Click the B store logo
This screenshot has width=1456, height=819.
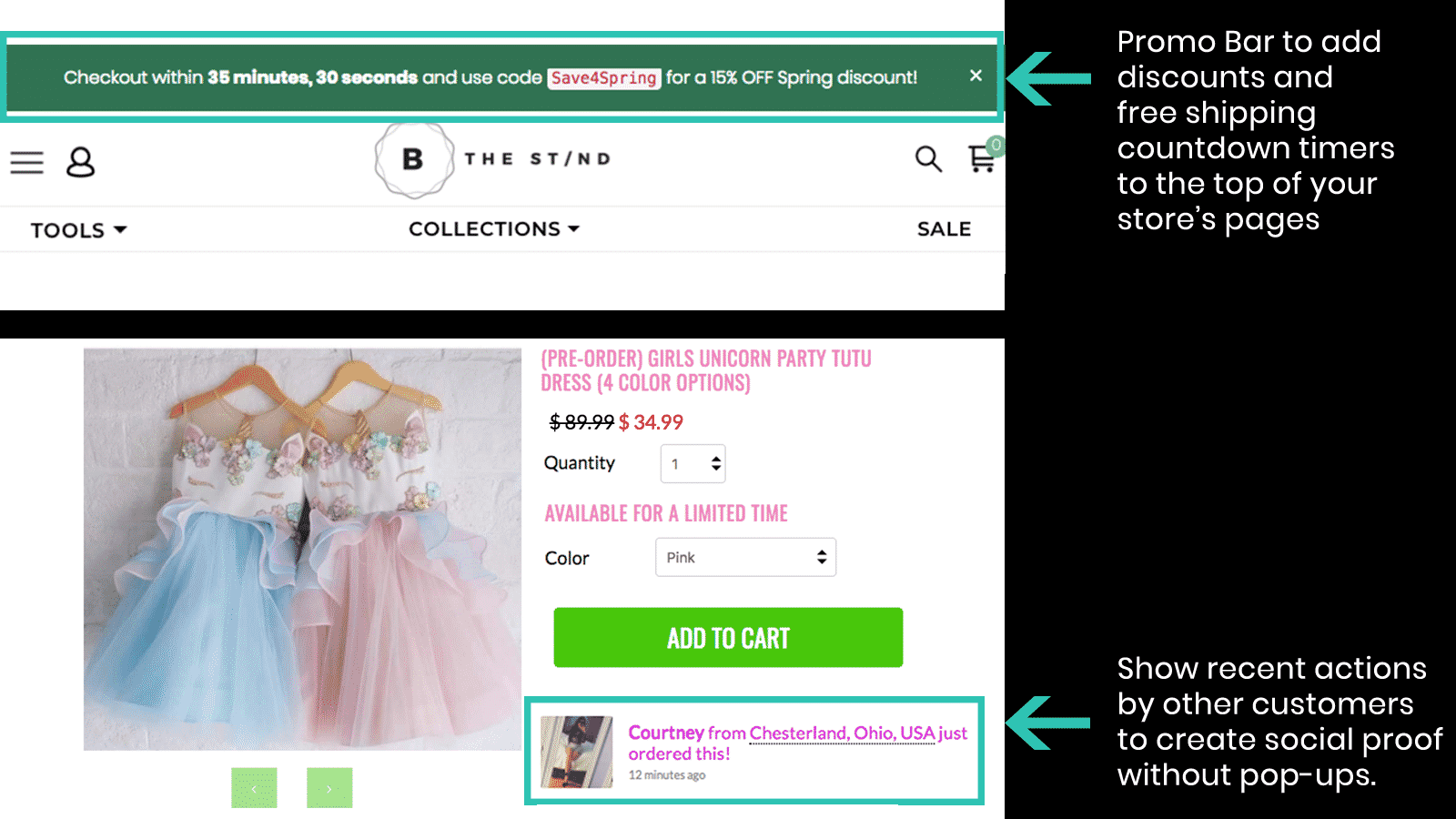coord(414,159)
